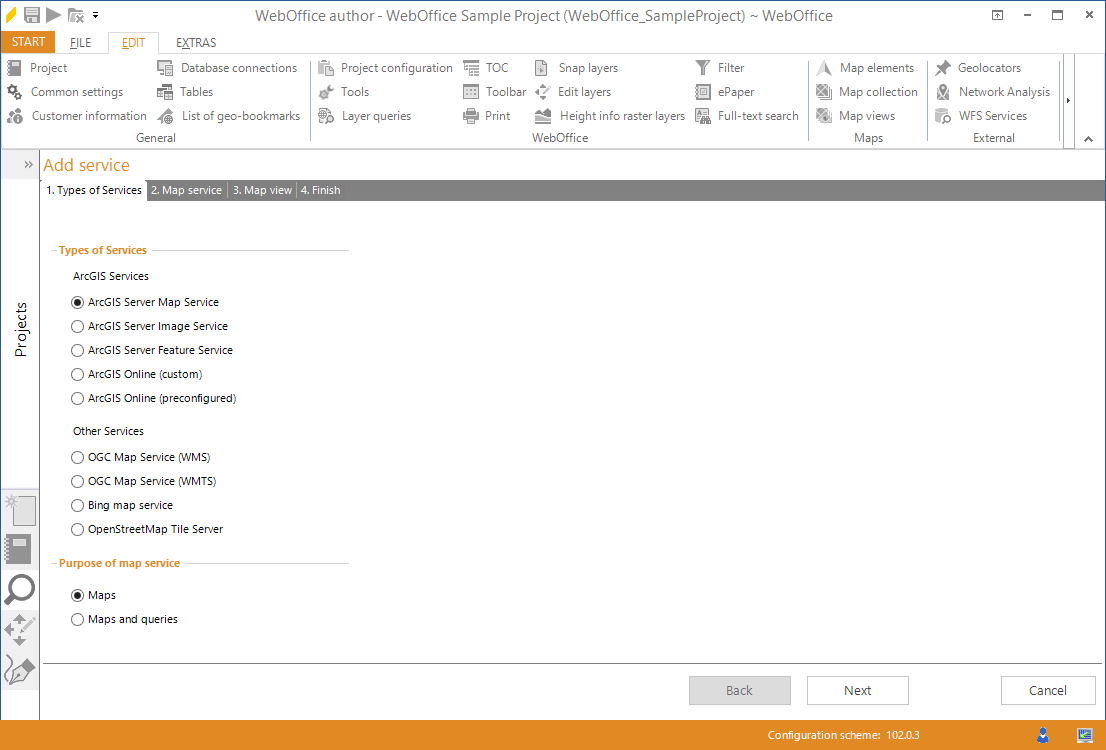The width and height of the screenshot is (1106, 750).
Task: Open Map collection in ribbon
Action: [877, 92]
